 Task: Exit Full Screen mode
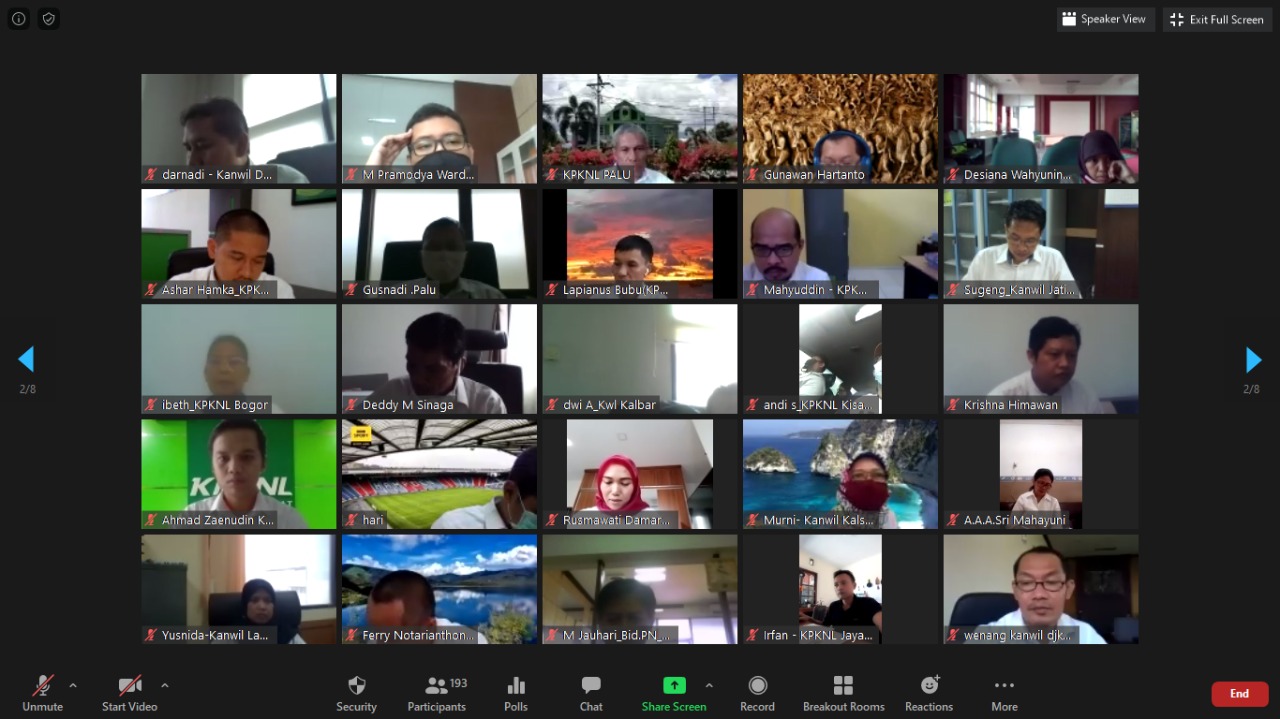pos(1217,19)
